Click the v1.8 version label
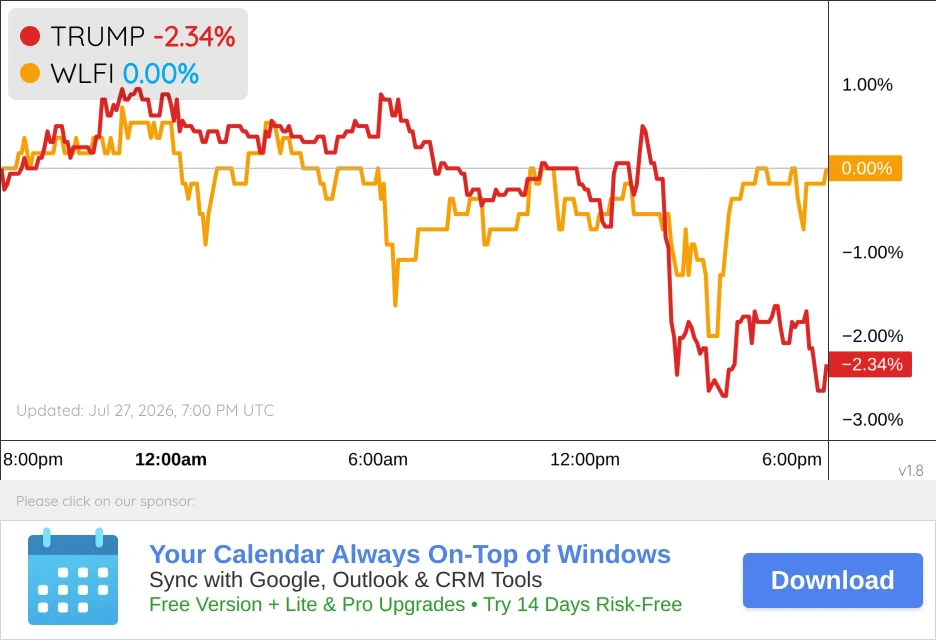Image resolution: width=936 pixels, height=640 pixels. coord(911,470)
